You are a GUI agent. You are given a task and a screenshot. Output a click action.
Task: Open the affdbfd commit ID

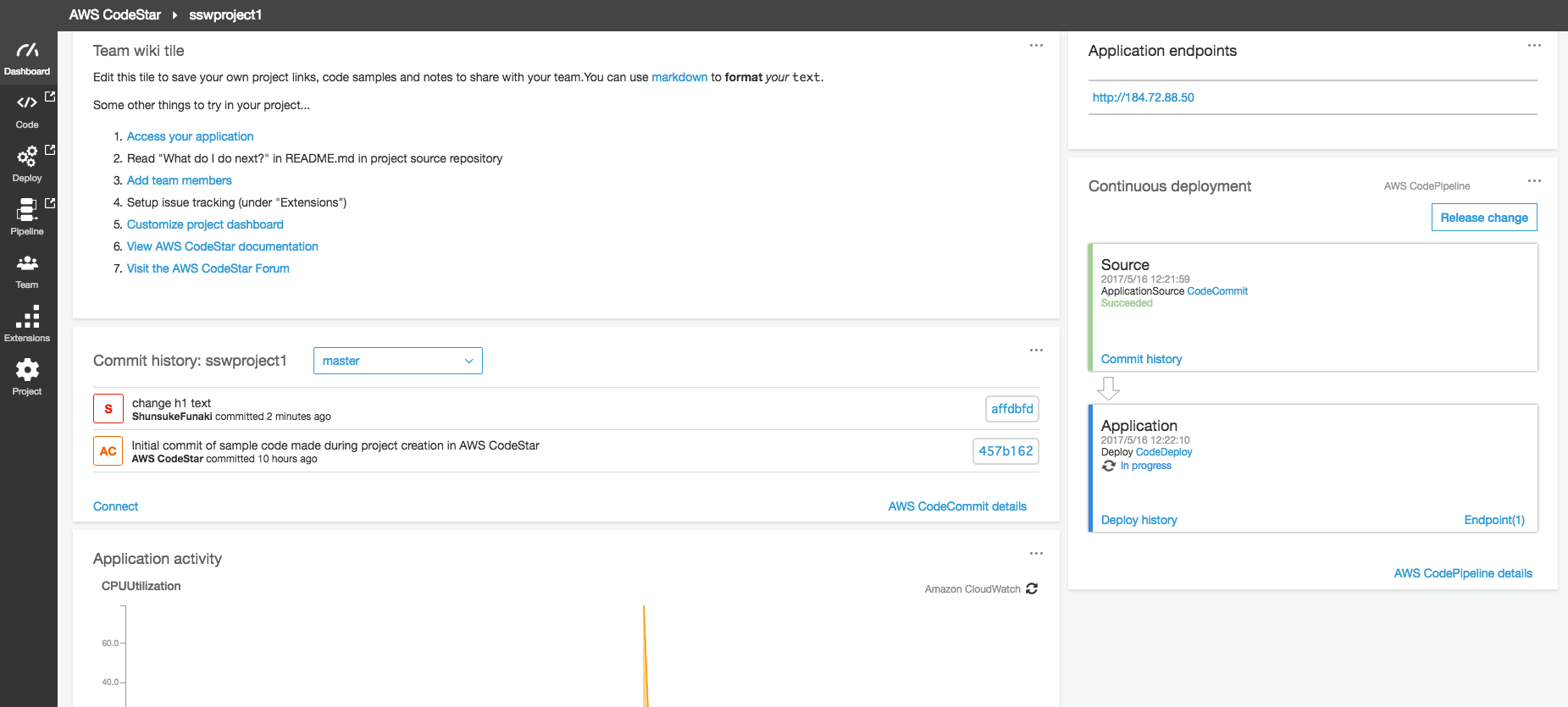click(x=1011, y=409)
